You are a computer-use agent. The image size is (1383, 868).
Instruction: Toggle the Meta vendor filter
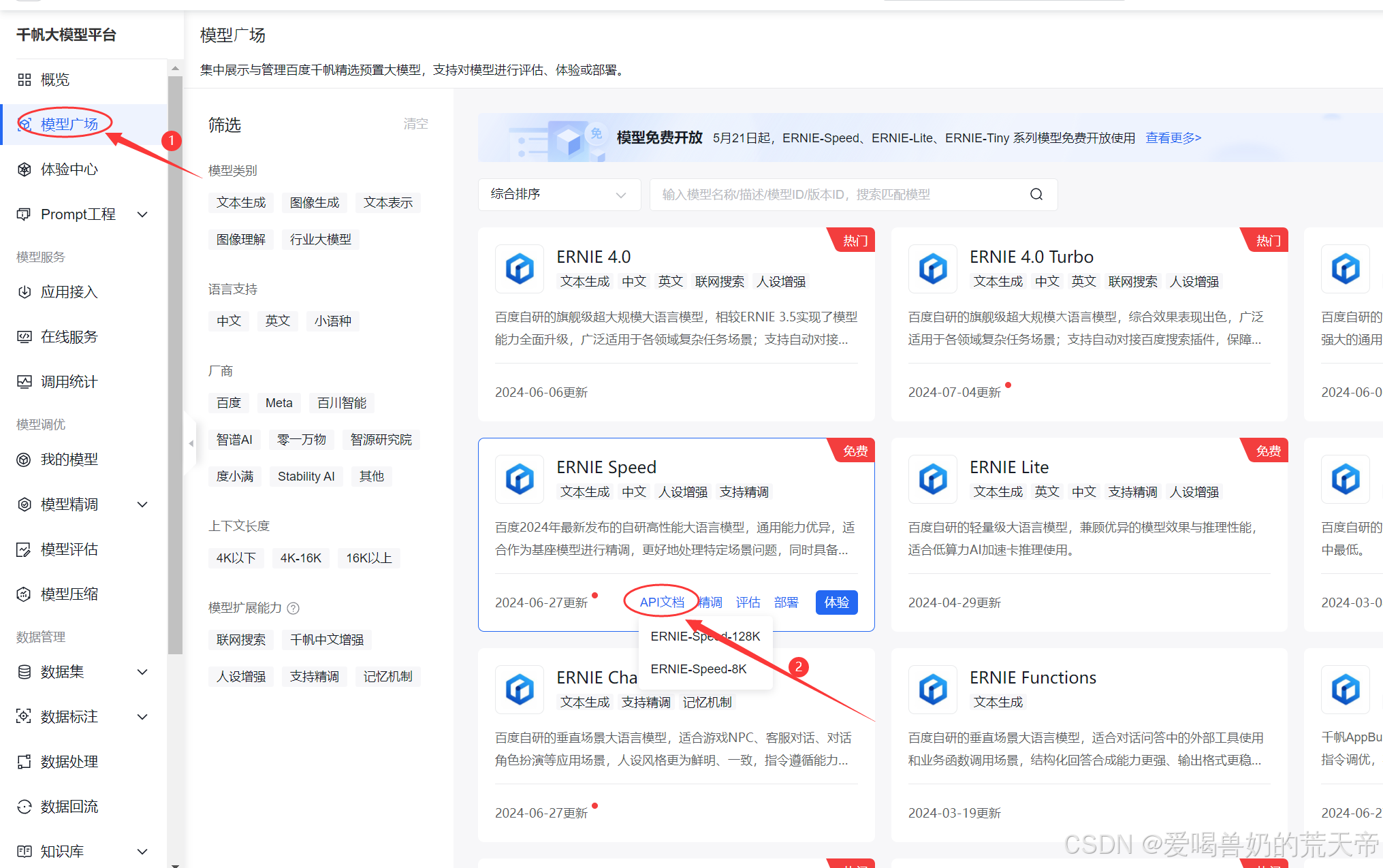point(279,403)
